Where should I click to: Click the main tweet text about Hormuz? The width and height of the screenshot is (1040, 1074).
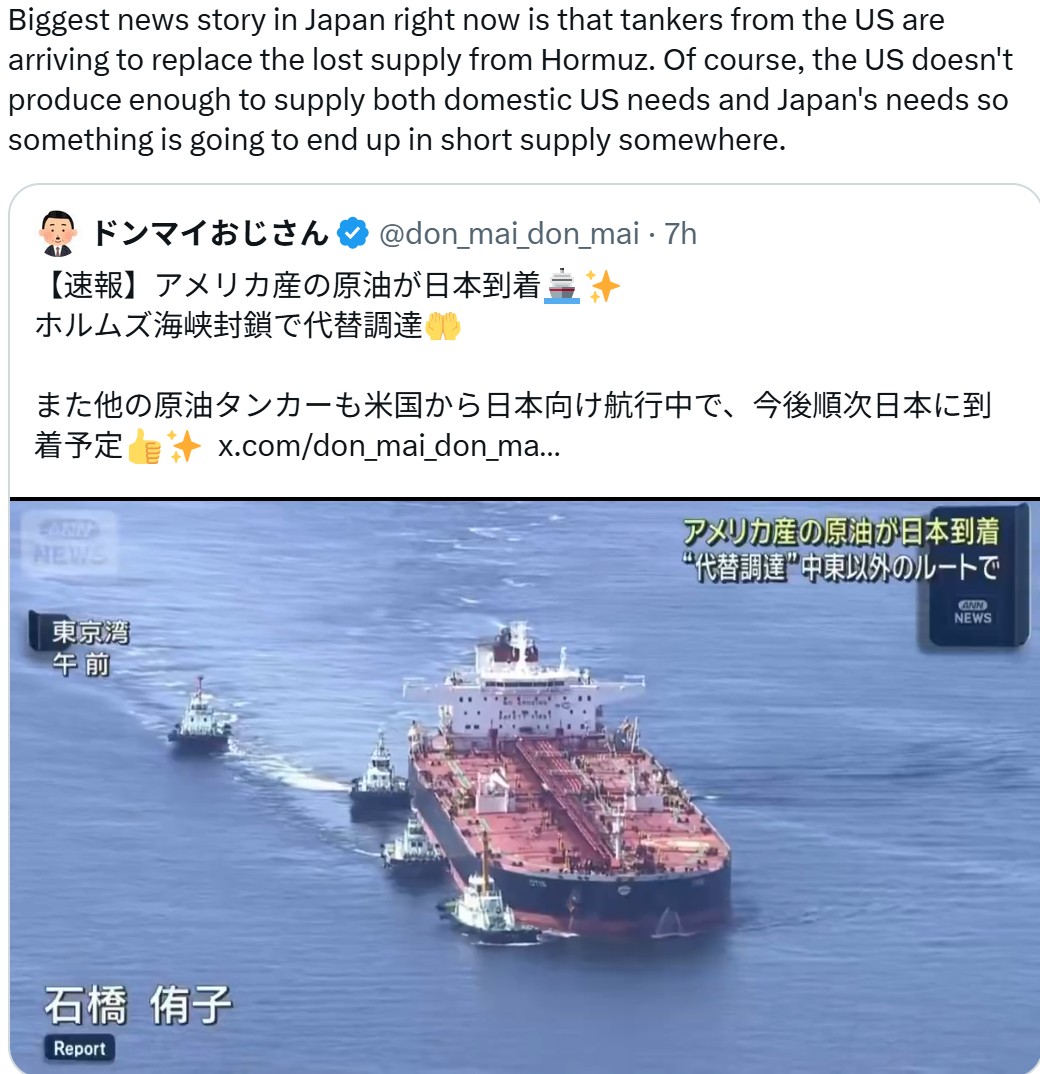pyautogui.click(x=510, y=79)
